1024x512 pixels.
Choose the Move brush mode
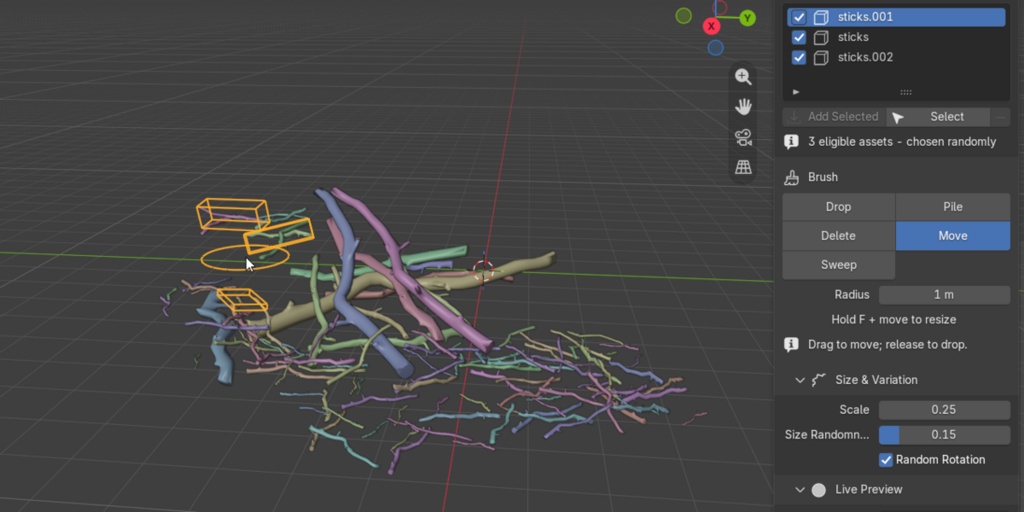[x=953, y=236]
